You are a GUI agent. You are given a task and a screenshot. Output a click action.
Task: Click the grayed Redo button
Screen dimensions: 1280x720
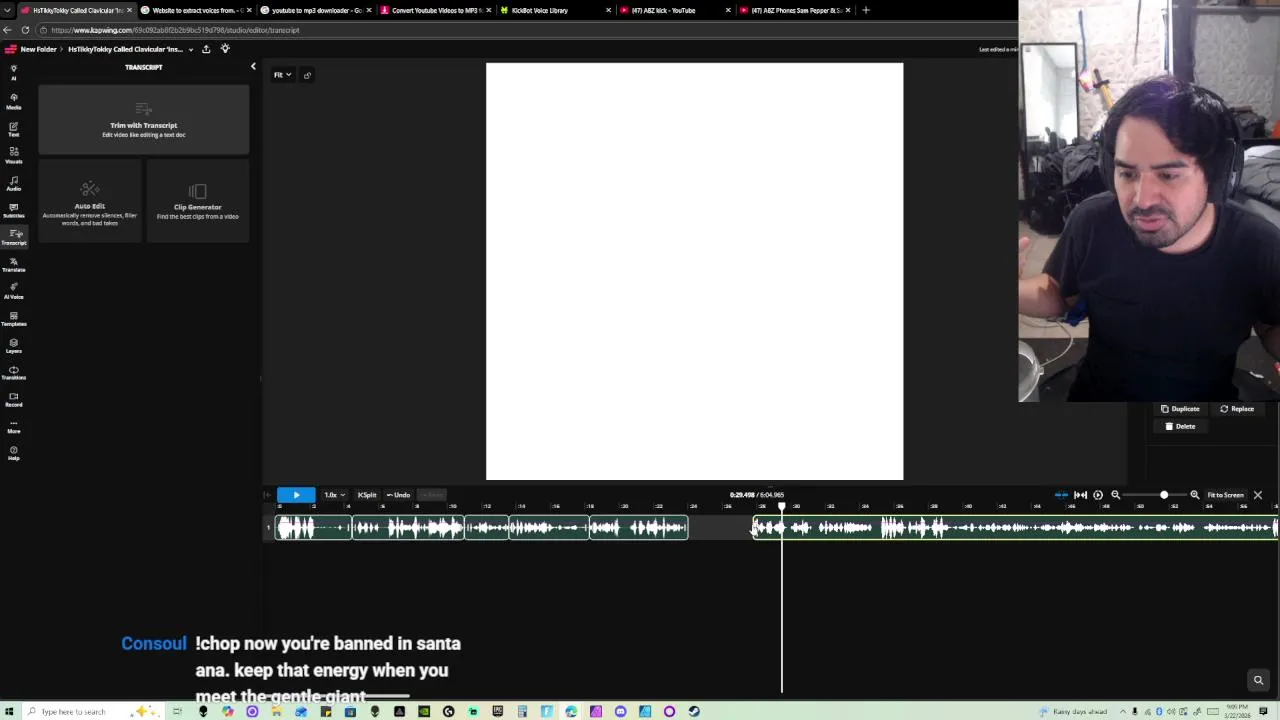pos(431,495)
